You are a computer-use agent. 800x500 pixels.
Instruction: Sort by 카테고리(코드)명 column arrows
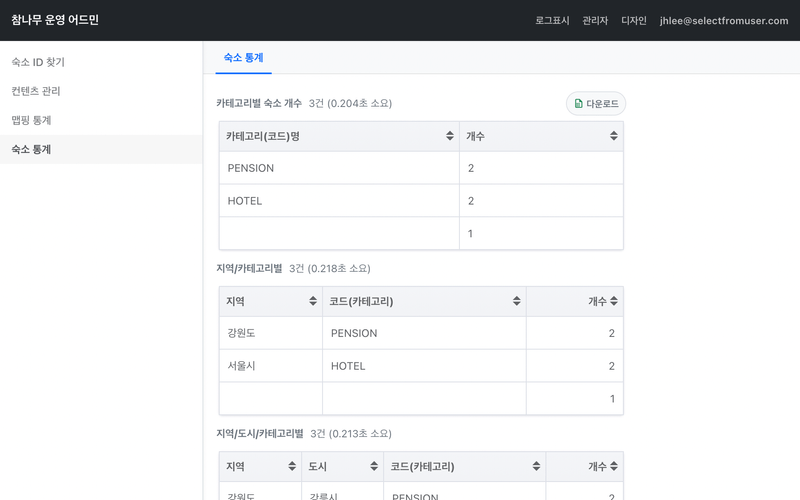[x=450, y=136]
